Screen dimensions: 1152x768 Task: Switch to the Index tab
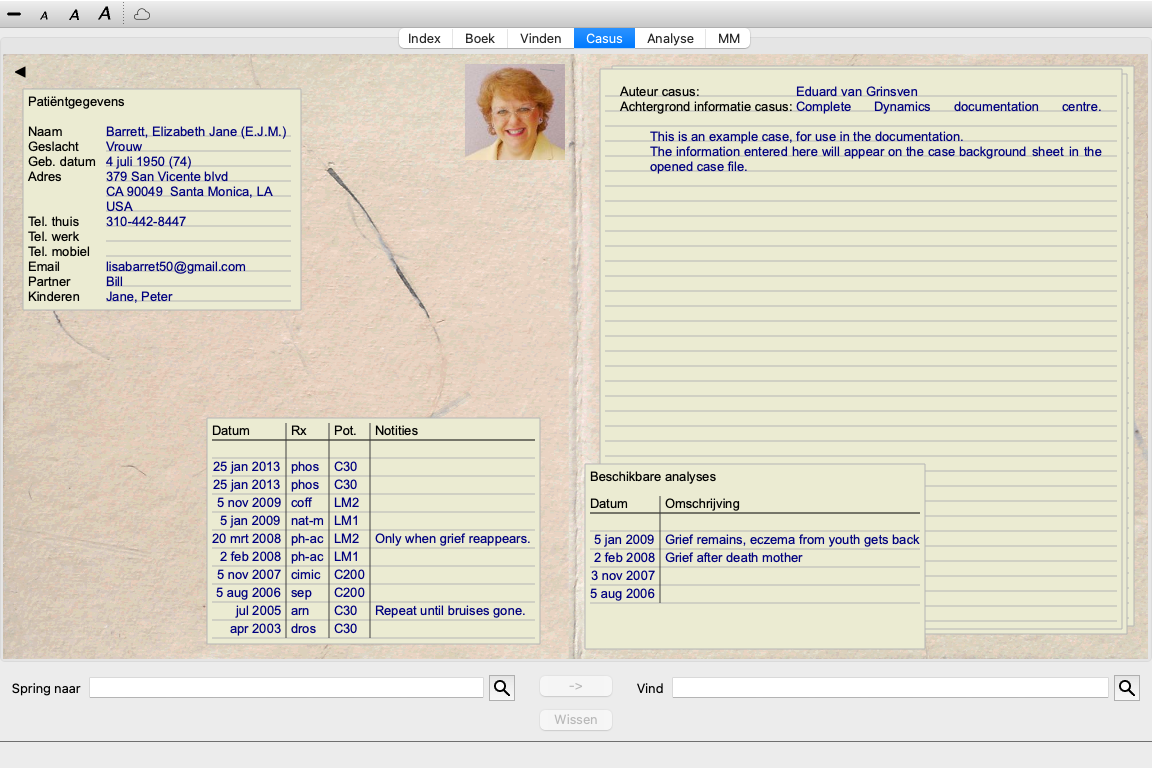[424, 38]
